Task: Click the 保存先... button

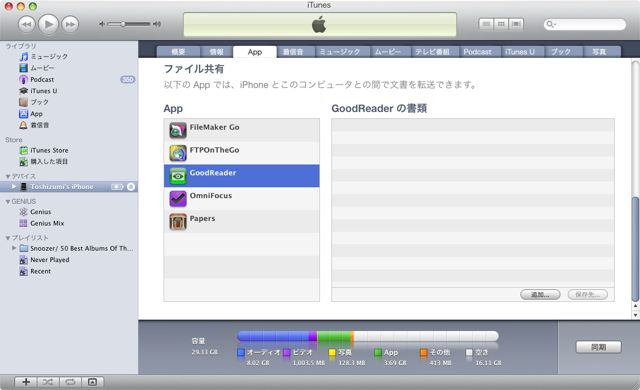Action: pos(588,295)
